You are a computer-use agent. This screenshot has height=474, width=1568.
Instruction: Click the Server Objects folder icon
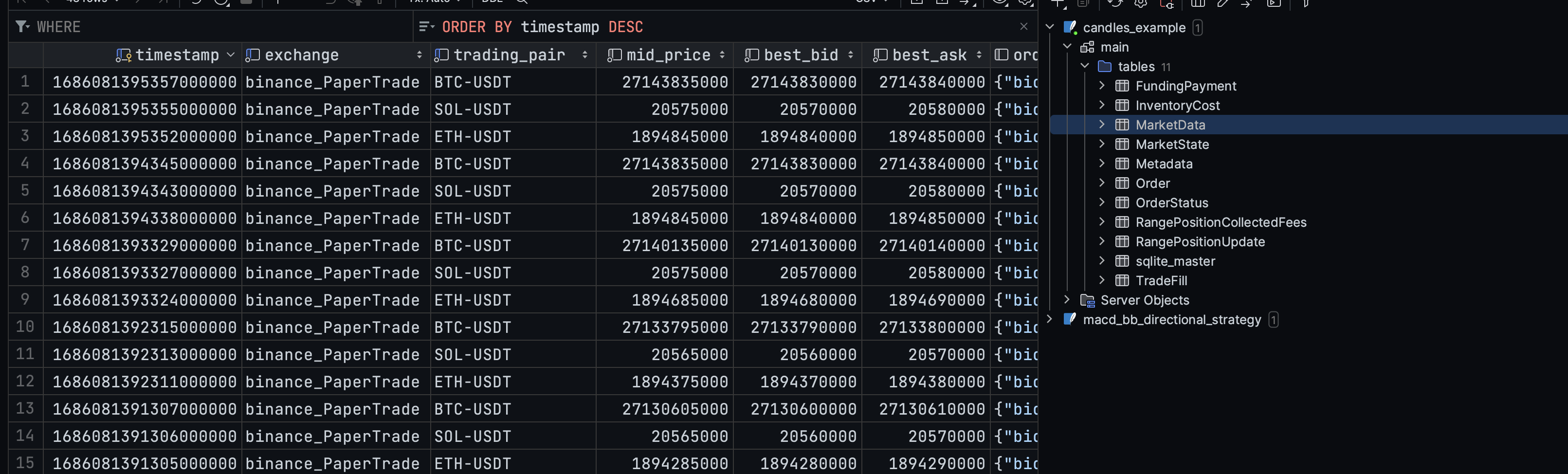(x=1087, y=300)
